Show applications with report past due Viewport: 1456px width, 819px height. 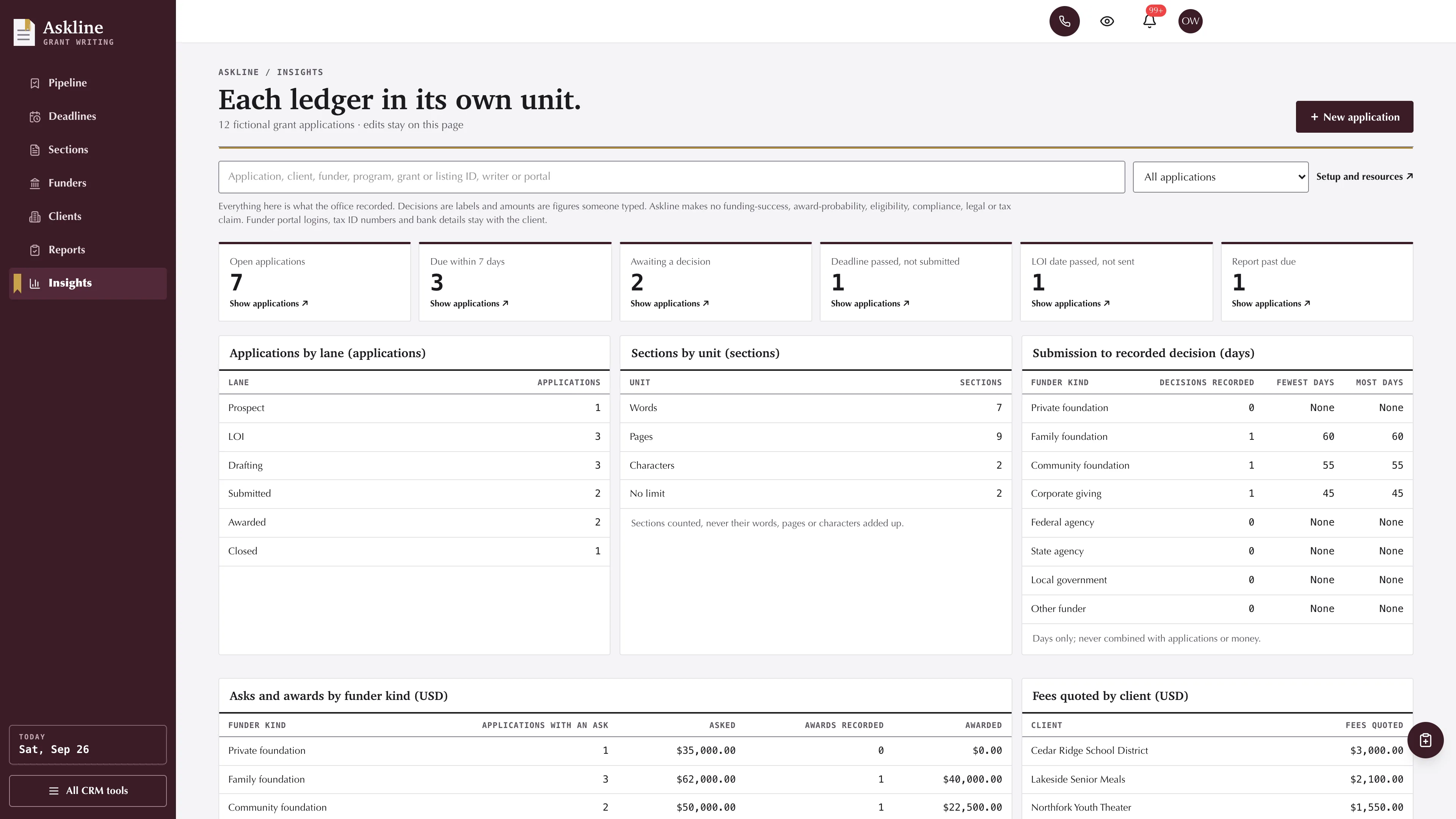(1271, 303)
